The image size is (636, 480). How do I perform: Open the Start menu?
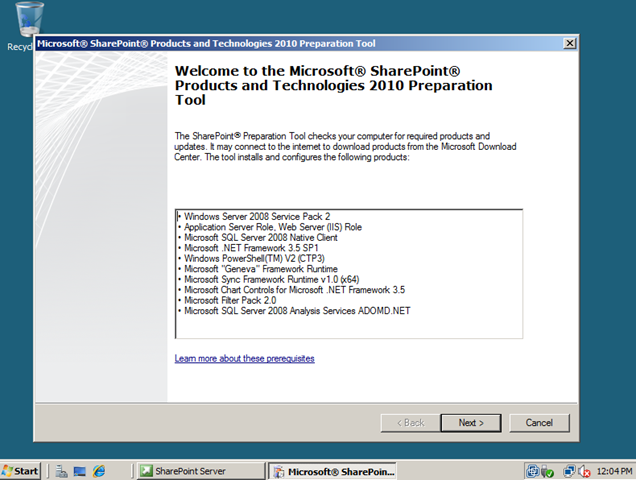20,471
